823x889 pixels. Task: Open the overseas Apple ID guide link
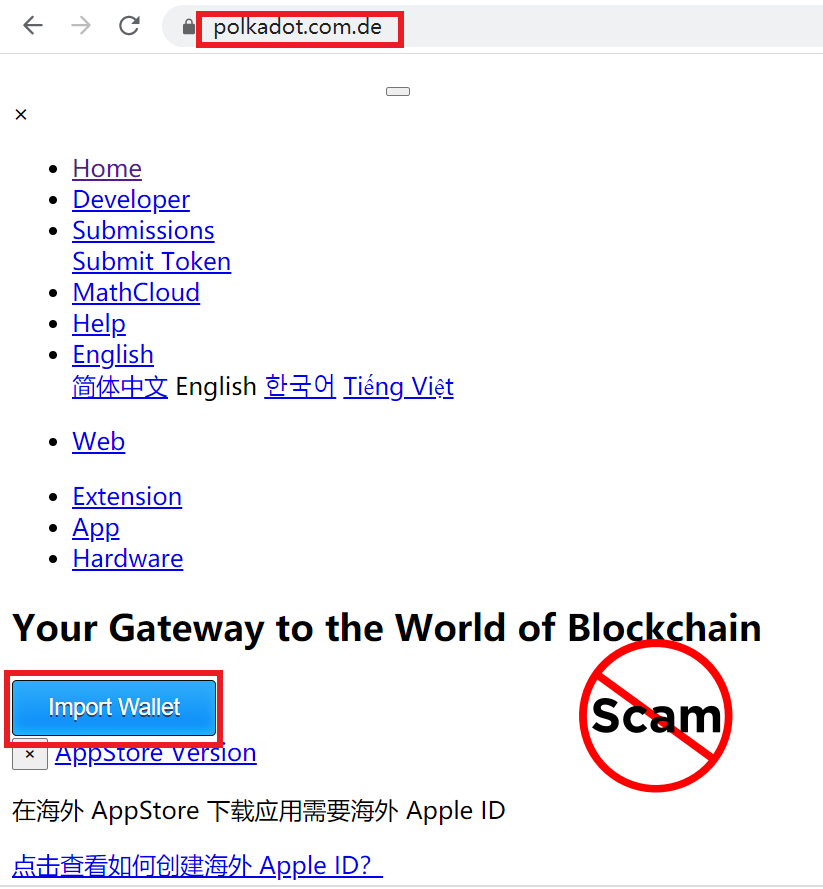[x=197, y=866]
